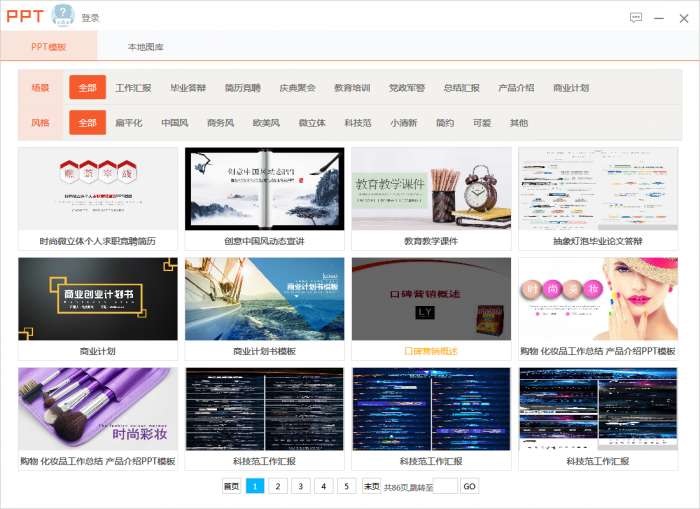Click the PPT logo
This screenshot has width=700, height=509.
[x=25, y=17]
